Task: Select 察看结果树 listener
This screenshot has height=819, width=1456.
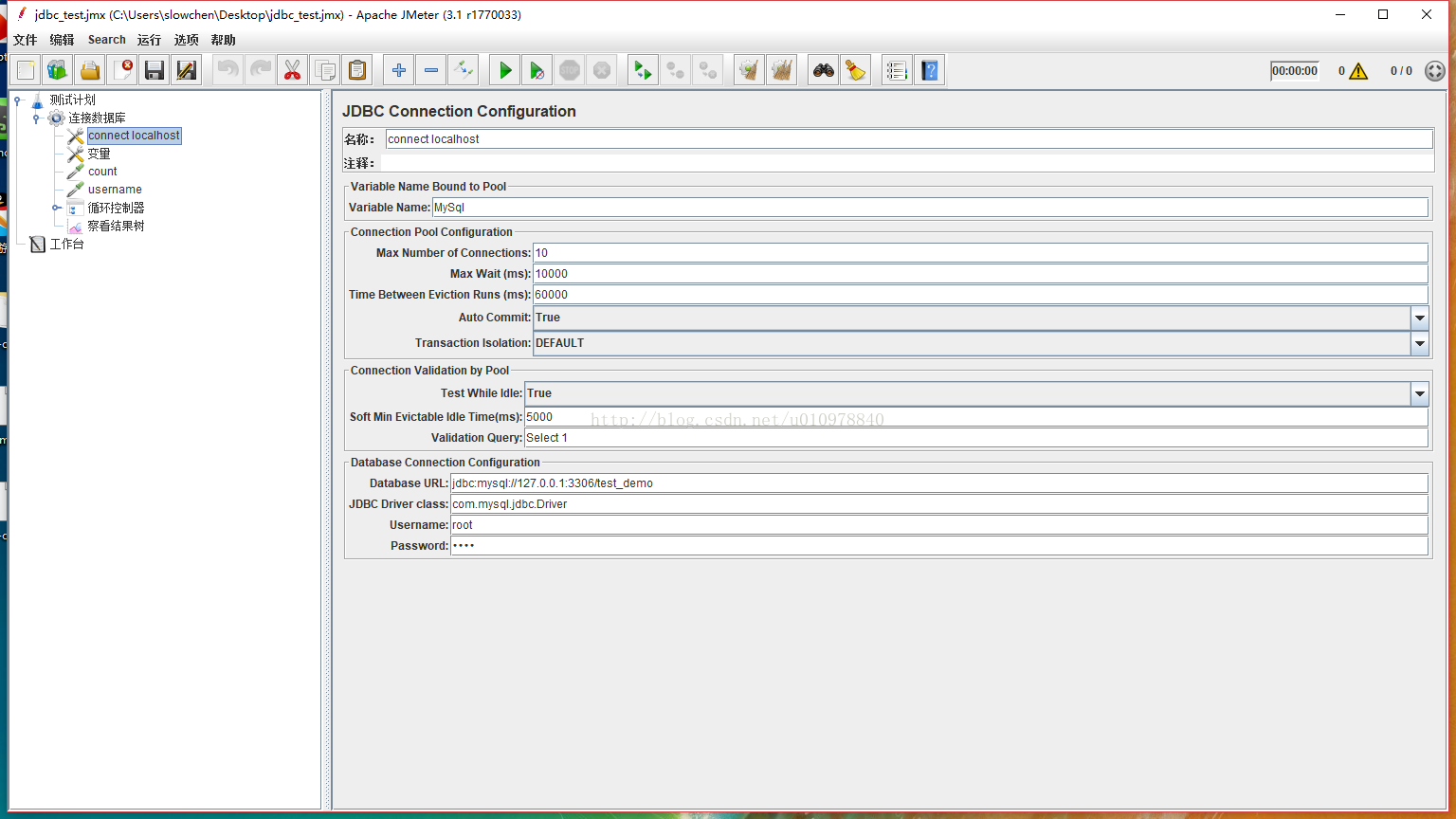Action: pyautogui.click(x=116, y=226)
